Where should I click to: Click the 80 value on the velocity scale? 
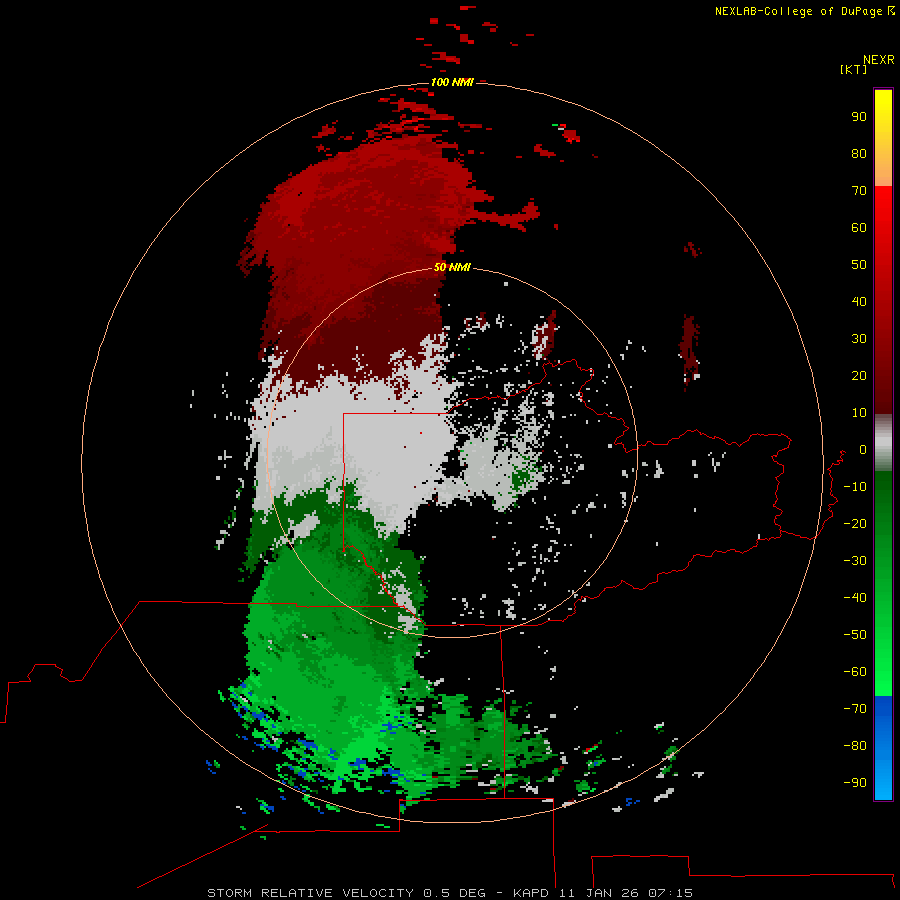click(859, 153)
